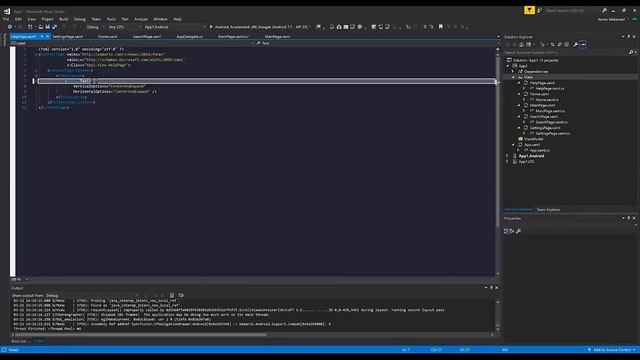Switch to the AppDelegate.cs tab

click(x=189, y=37)
